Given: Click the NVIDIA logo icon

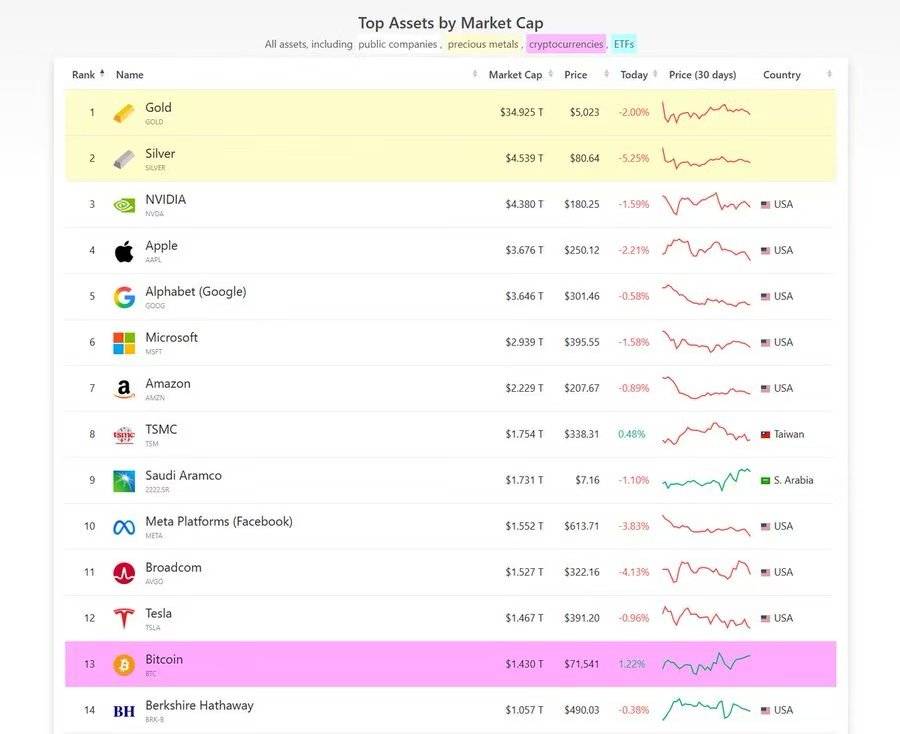Looking at the screenshot, I should tap(124, 205).
